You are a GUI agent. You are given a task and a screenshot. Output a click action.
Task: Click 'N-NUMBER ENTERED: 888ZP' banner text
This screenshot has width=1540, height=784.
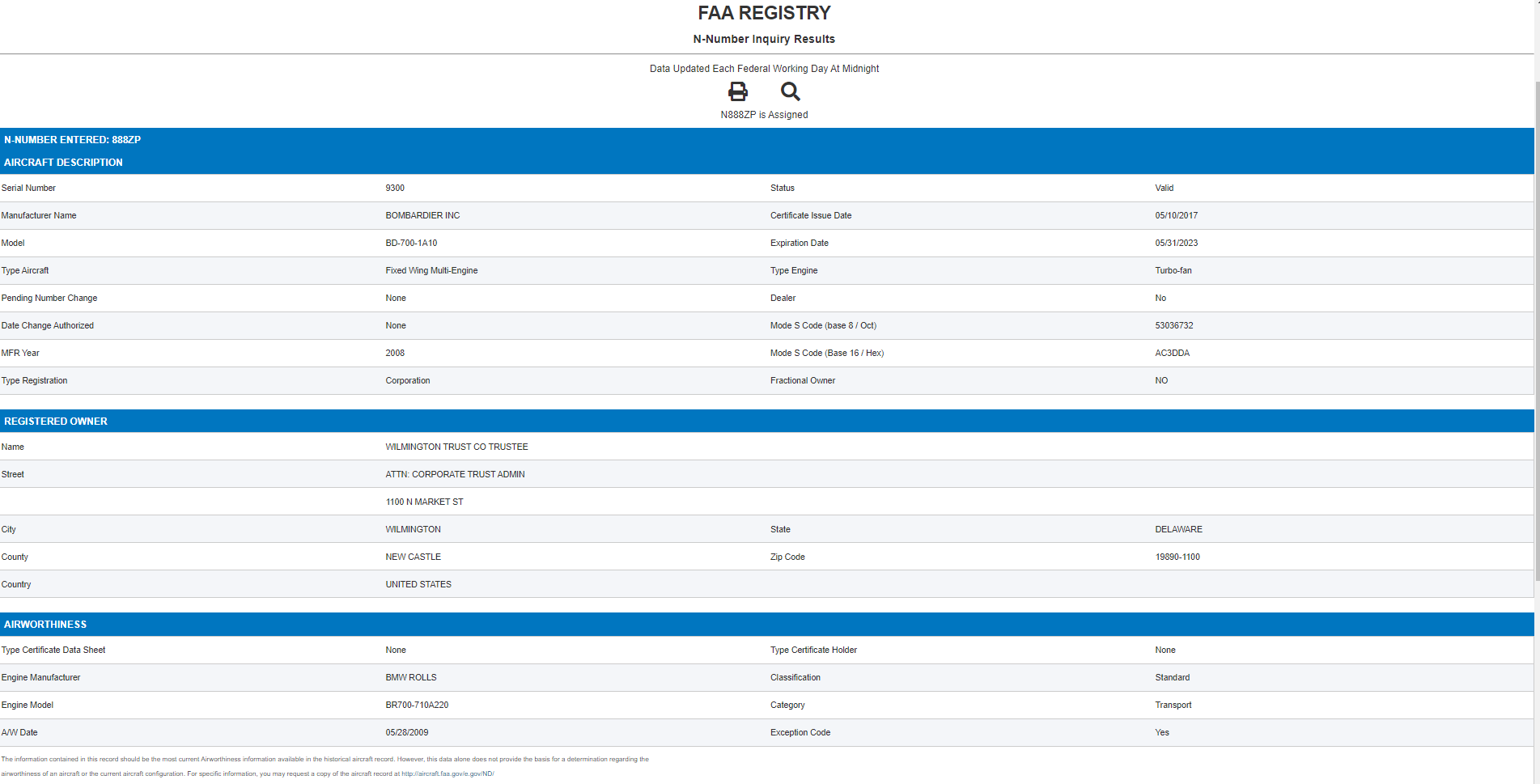[72, 140]
